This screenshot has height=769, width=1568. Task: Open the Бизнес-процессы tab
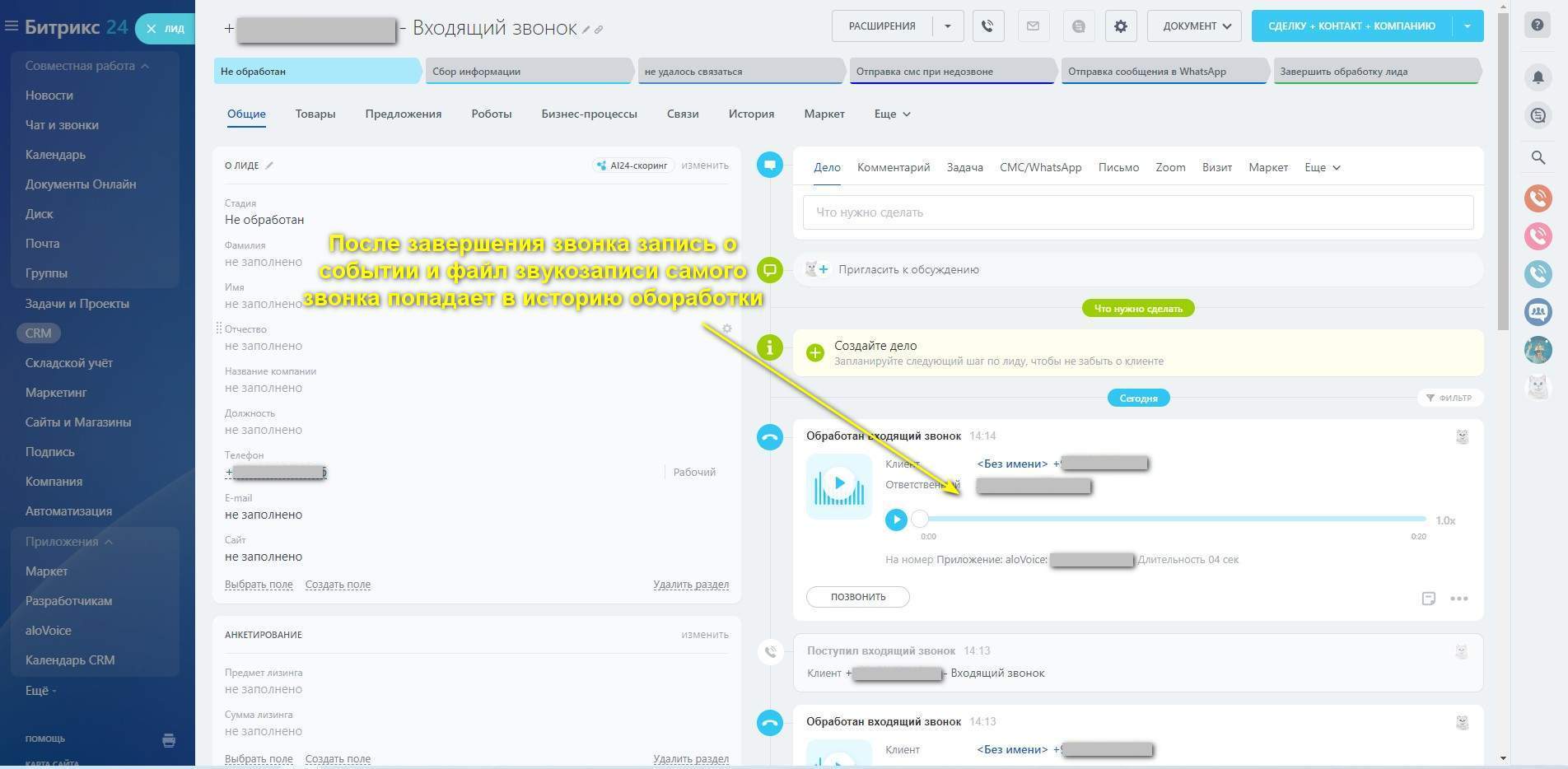pyautogui.click(x=589, y=114)
